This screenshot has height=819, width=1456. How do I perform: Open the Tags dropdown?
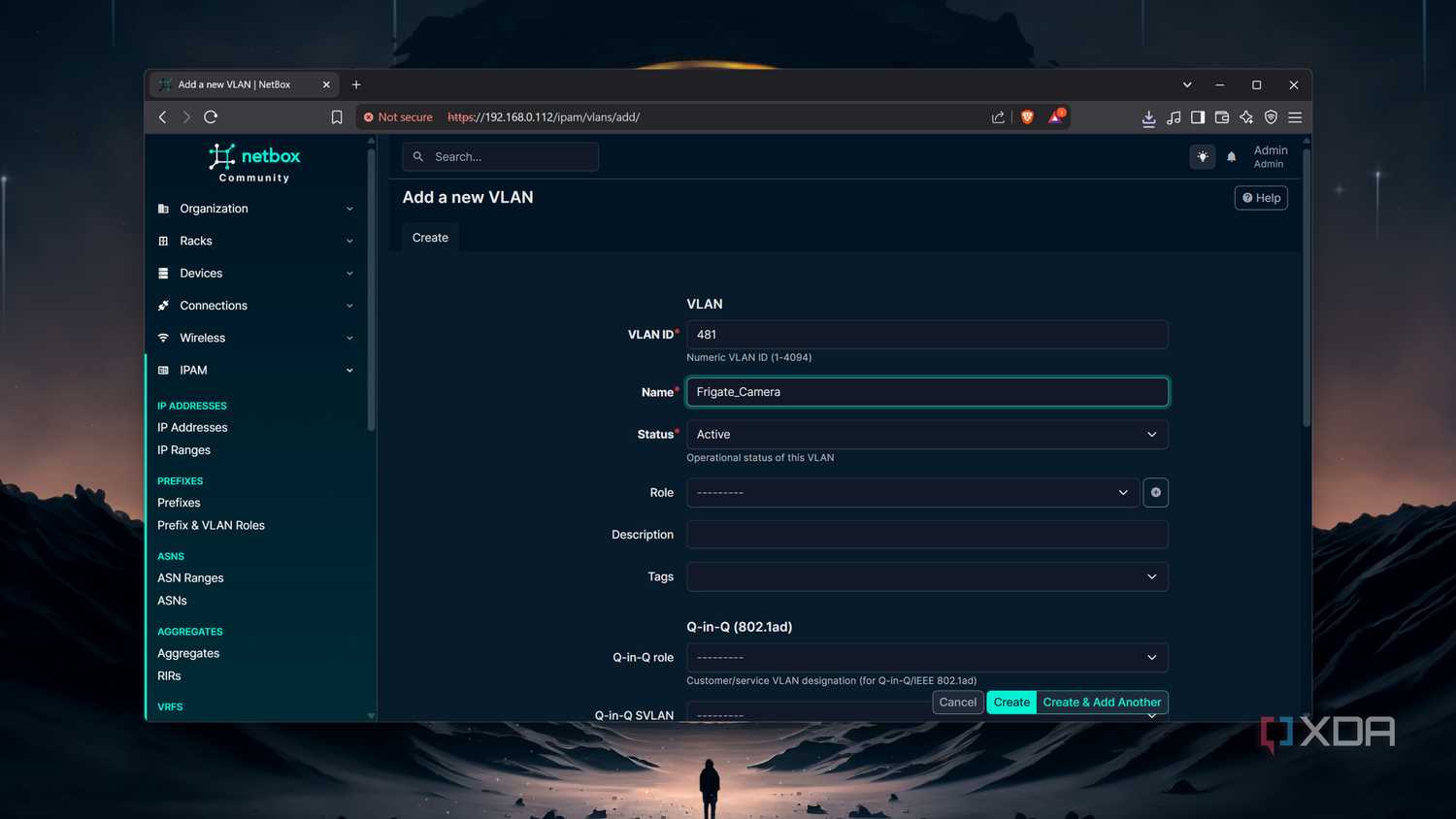[927, 576]
